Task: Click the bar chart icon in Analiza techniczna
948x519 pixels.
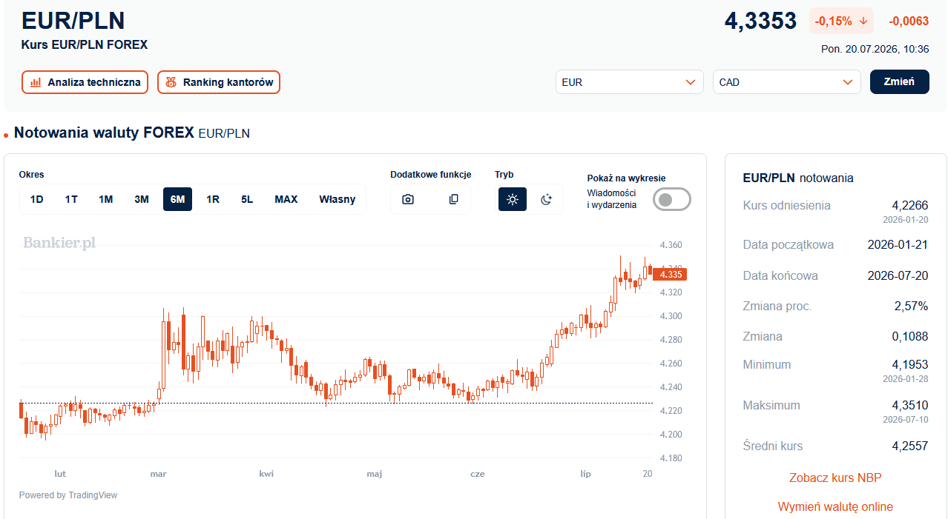Action: pyautogui.click(x=36, y=82)
